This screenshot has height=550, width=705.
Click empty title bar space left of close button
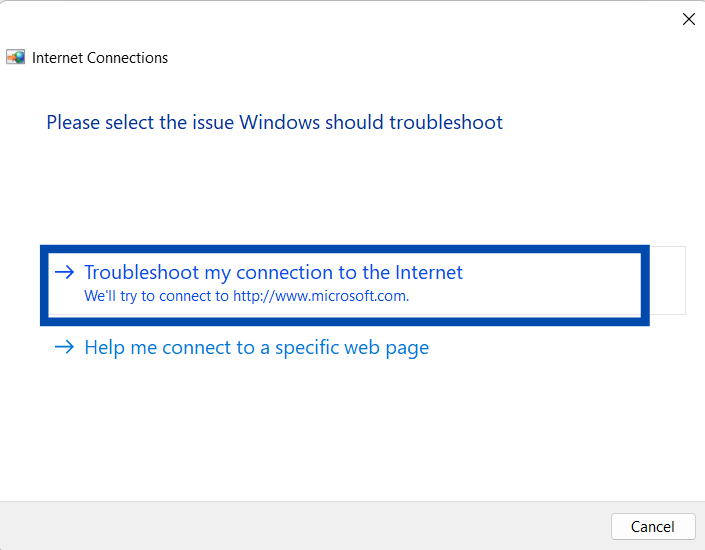(400, 19)
